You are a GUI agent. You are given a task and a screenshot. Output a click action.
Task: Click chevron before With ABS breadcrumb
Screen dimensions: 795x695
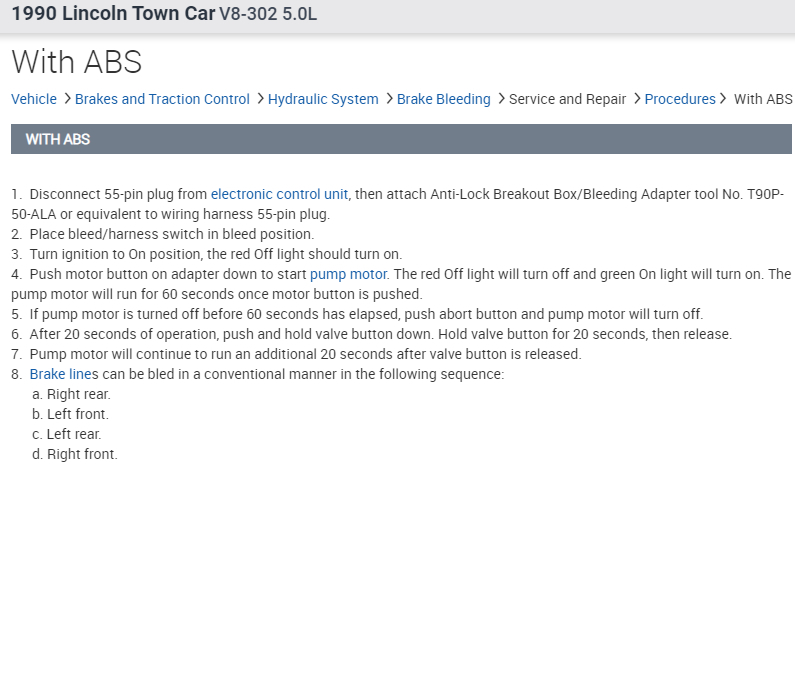pyautogui.click(x=724, y=99)
